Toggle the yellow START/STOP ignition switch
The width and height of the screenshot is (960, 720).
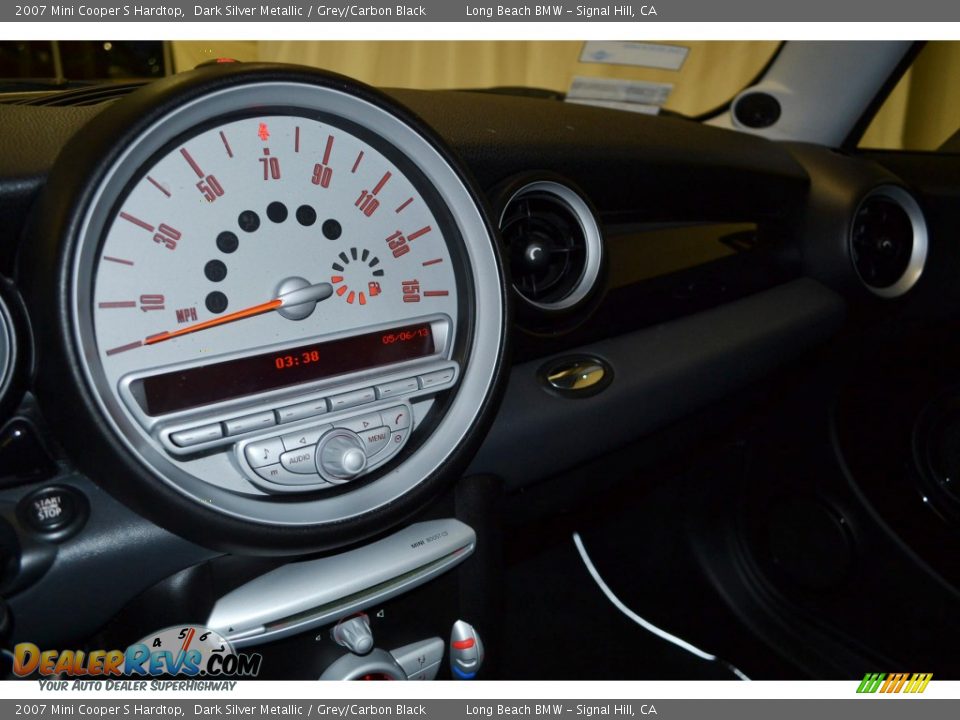click(47, 510)
